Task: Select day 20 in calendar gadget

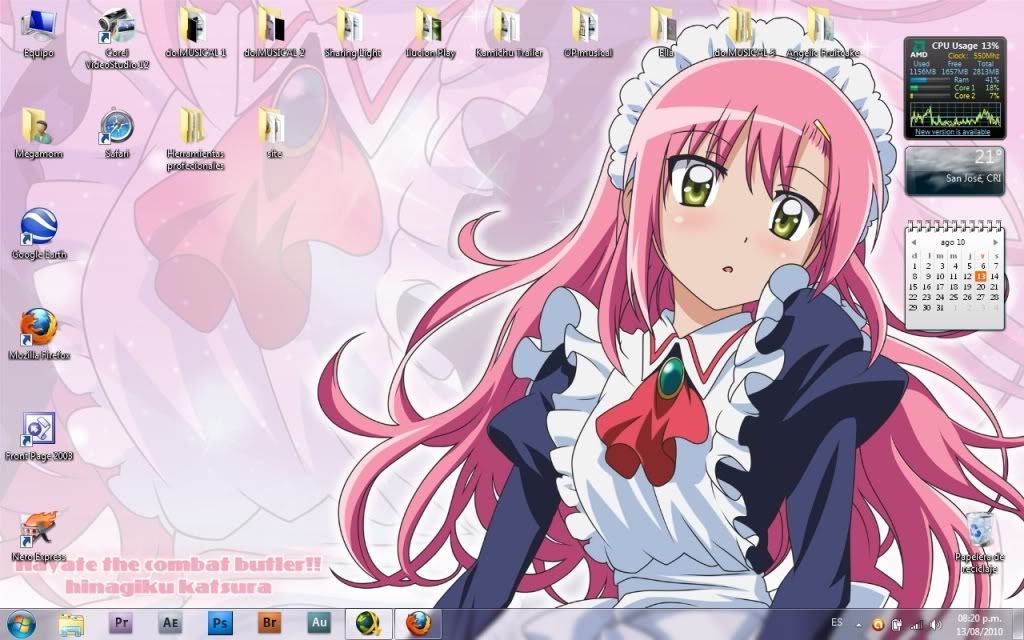Action: [x=980, y=287]
